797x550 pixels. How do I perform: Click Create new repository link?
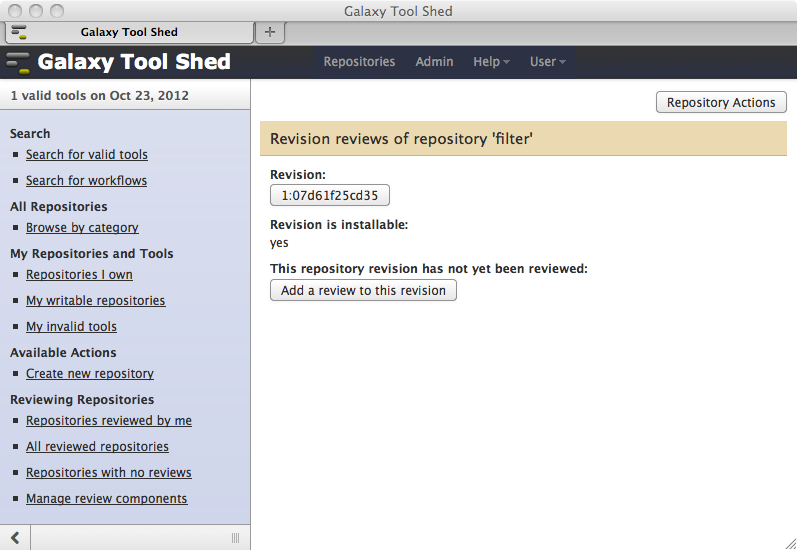pos(90,374)
